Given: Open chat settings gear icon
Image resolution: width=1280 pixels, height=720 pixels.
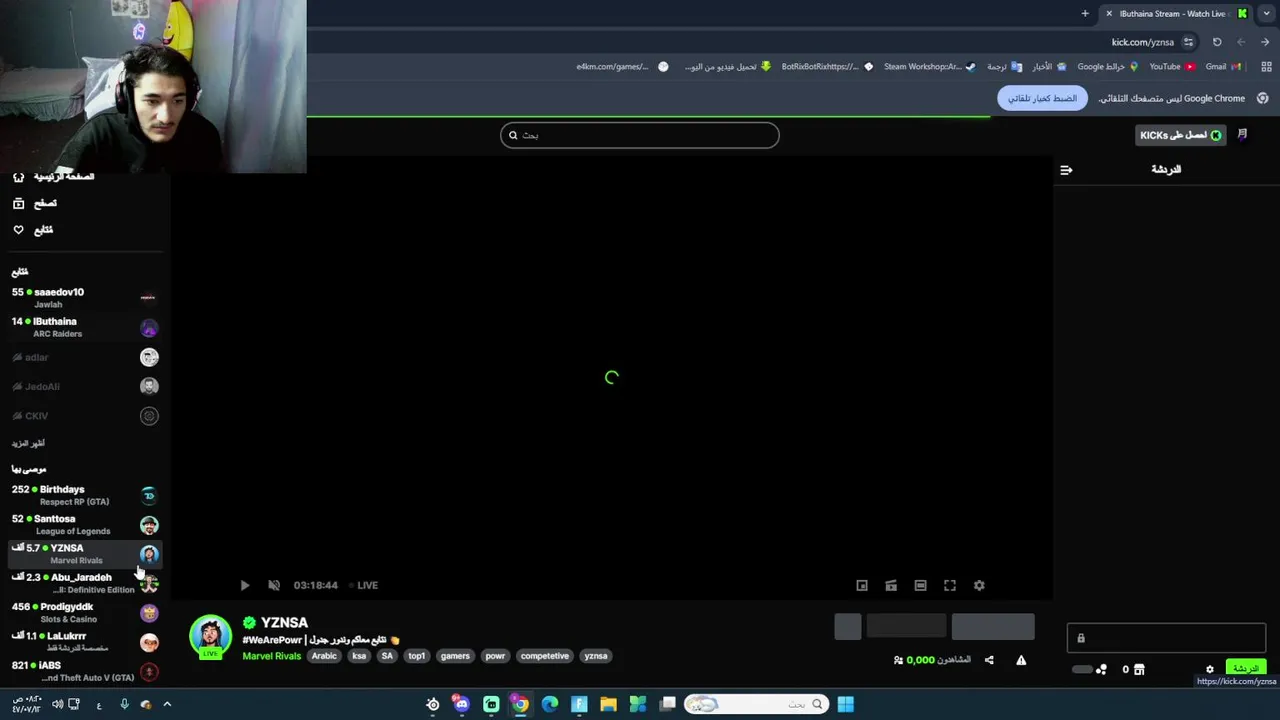Looking at the screenshot, I should [1209, 669].
